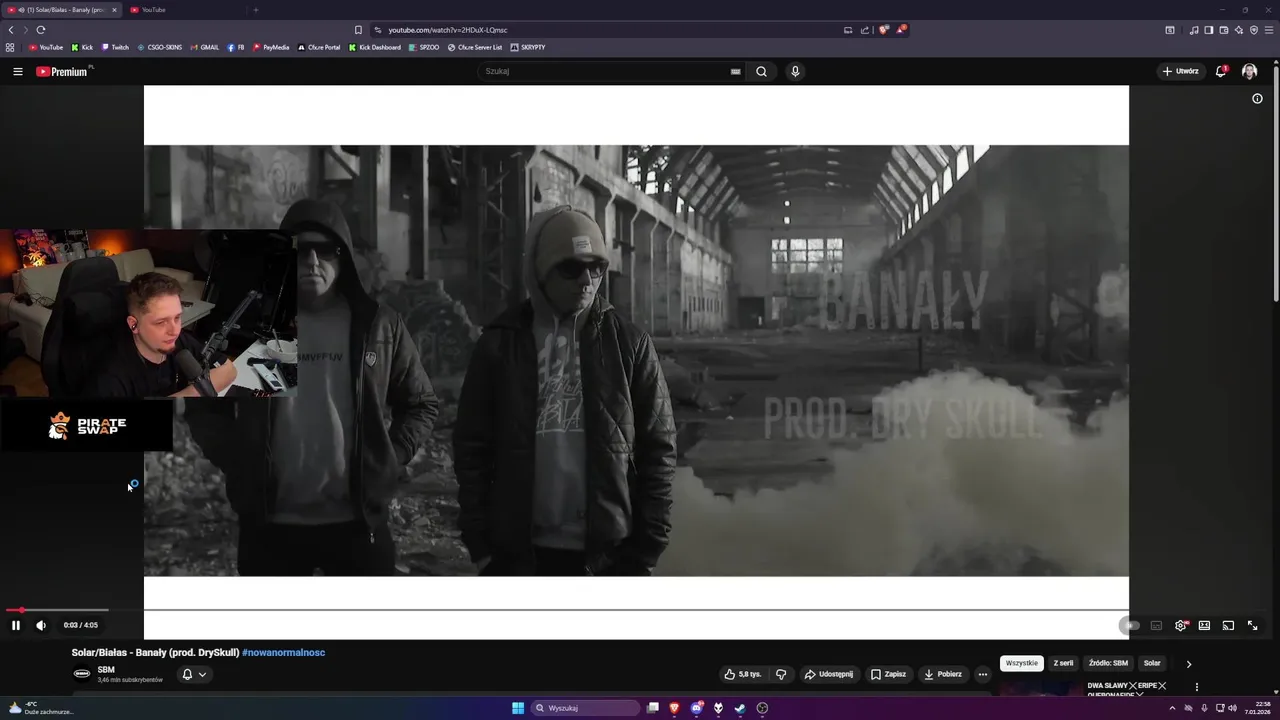Open a new browser tab

pyautogui.click(x=255, y=10)
